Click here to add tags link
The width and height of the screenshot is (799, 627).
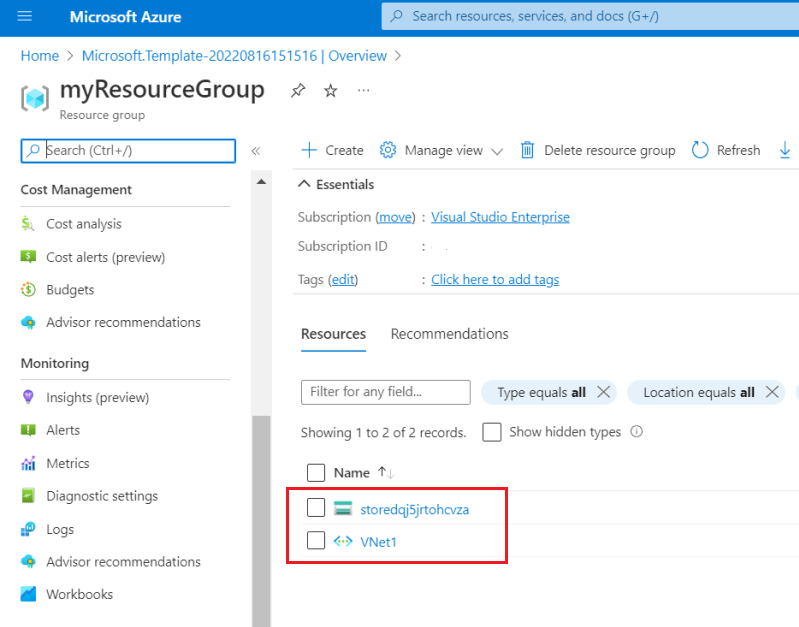(495, 280)
